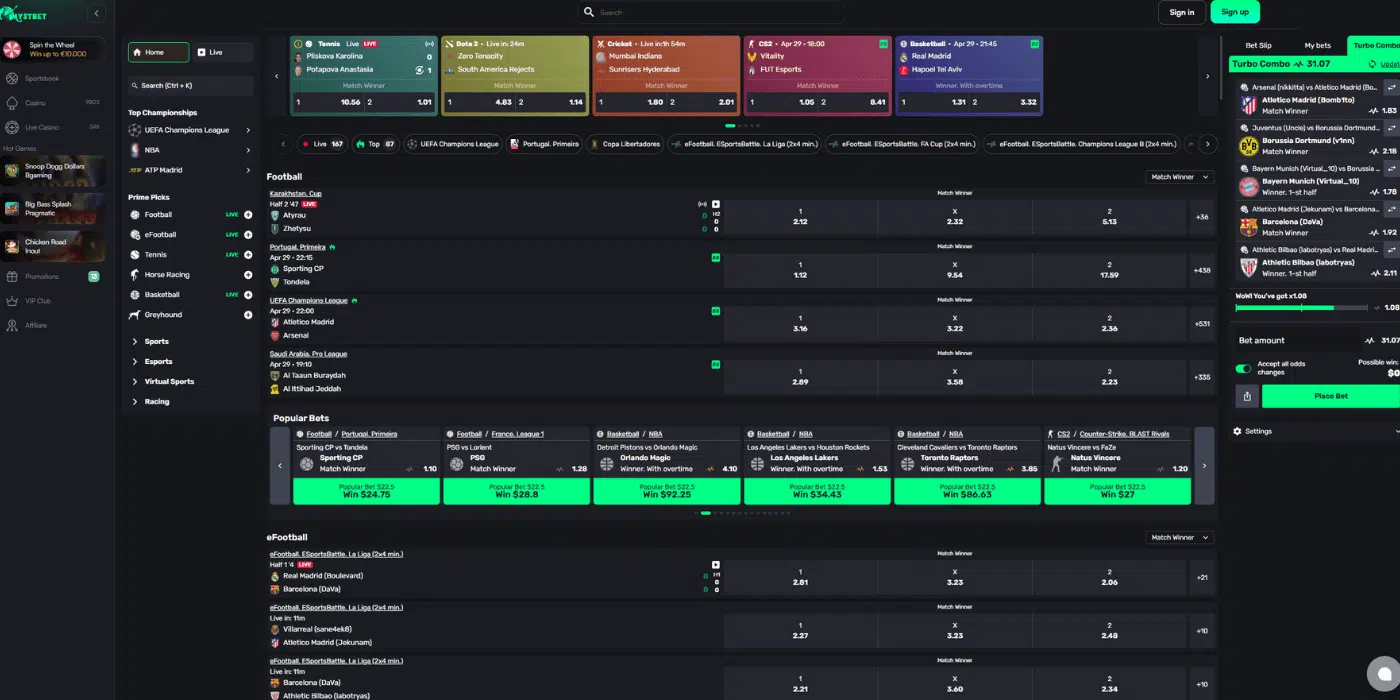Image resolution: width=1400 pixels, height=700 pixels.
Task: Select the Live tab beside Home
Action: coord(222,52)
